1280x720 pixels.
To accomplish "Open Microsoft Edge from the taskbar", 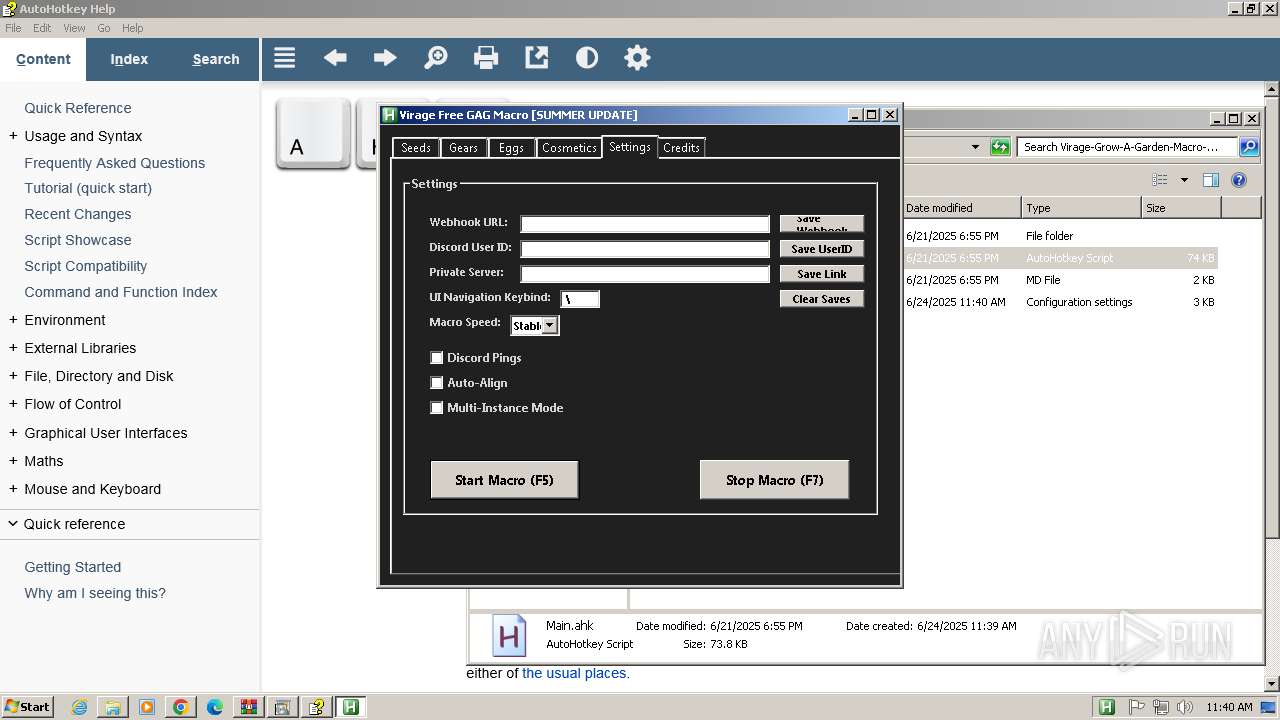I will (x=214, y=707).
